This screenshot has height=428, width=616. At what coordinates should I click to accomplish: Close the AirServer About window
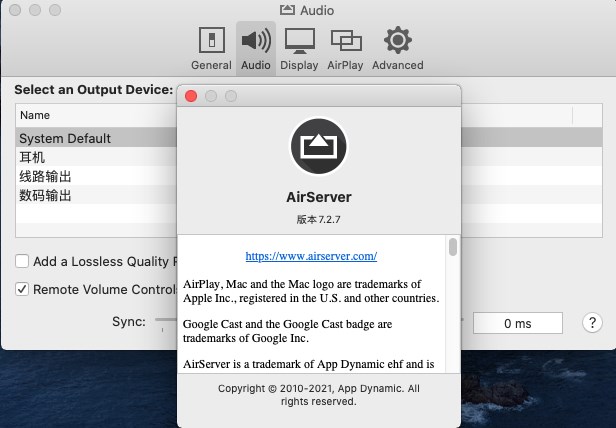pos(190,96)
